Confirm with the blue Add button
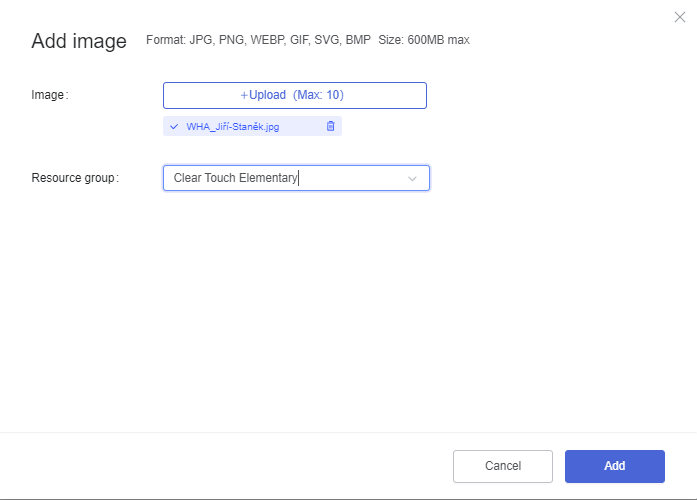Image resolution: width=697 pixels, height=500 pixels. (x=615, y=466)
